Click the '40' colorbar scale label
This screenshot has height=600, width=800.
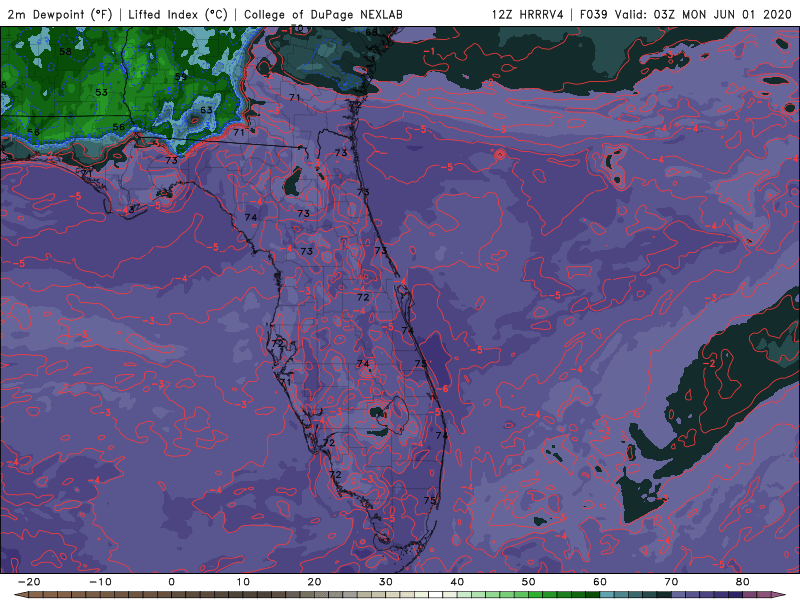pyautogui.click(x=457, y=582)
